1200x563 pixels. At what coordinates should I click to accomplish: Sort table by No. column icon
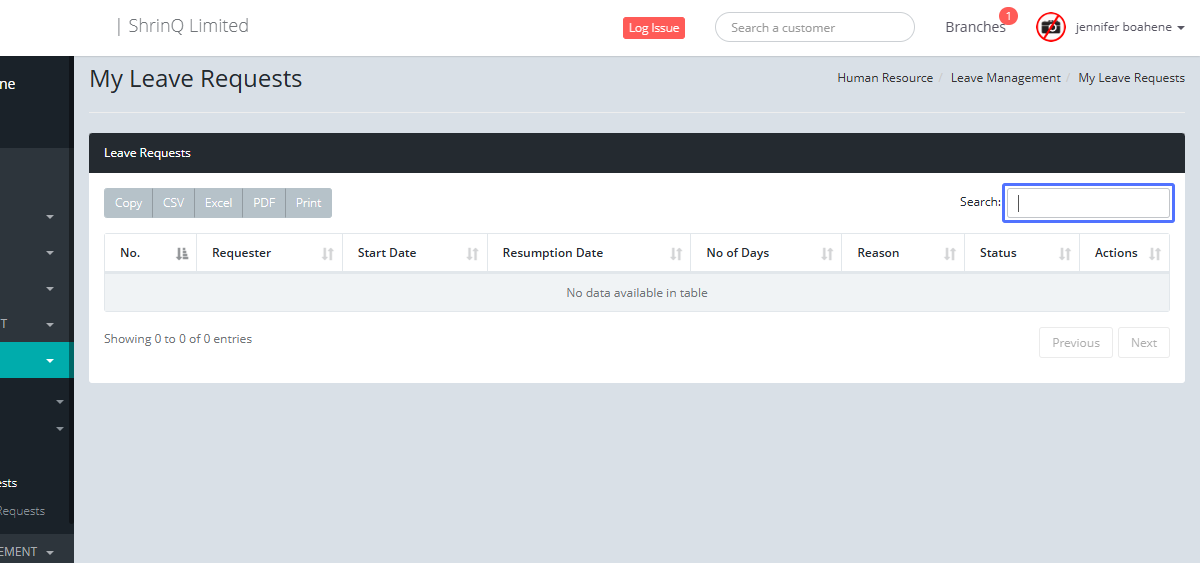pyautogui.click(x=182, y=254)
